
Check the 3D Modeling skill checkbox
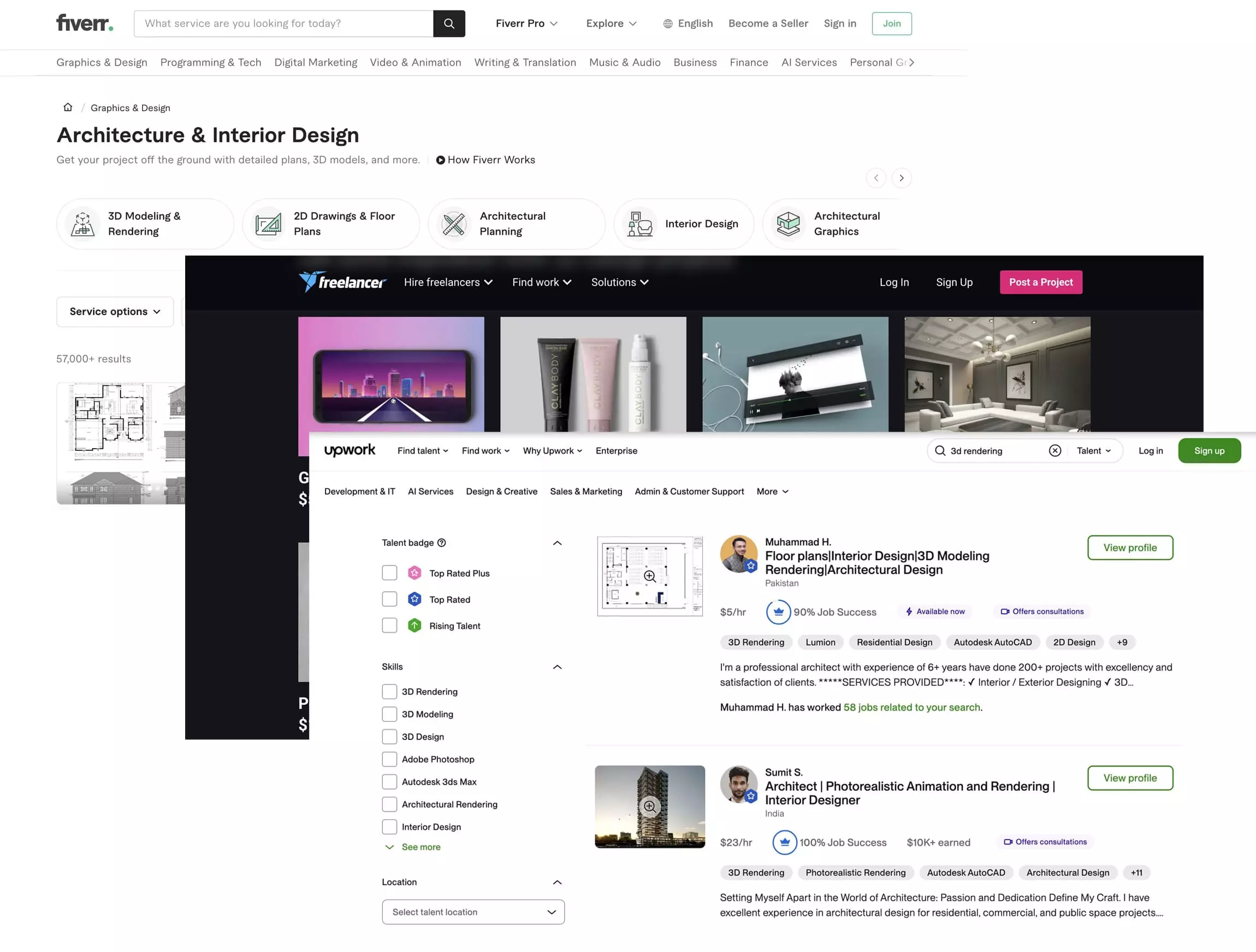tap(389, 714)
